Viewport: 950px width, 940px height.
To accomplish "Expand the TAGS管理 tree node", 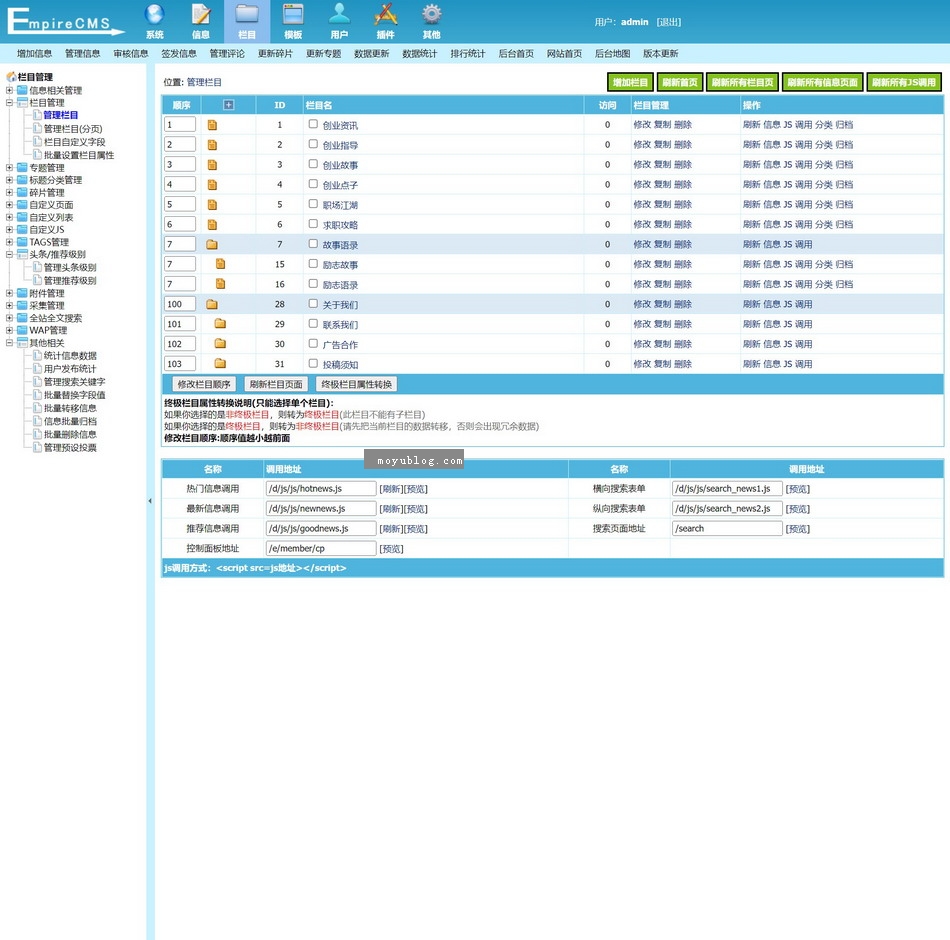I will (9, 242).
